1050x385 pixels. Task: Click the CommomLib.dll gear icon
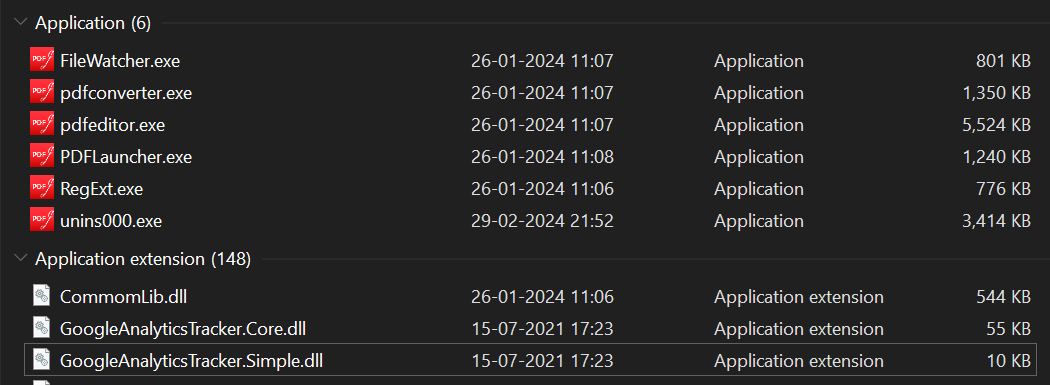point(42,296)
